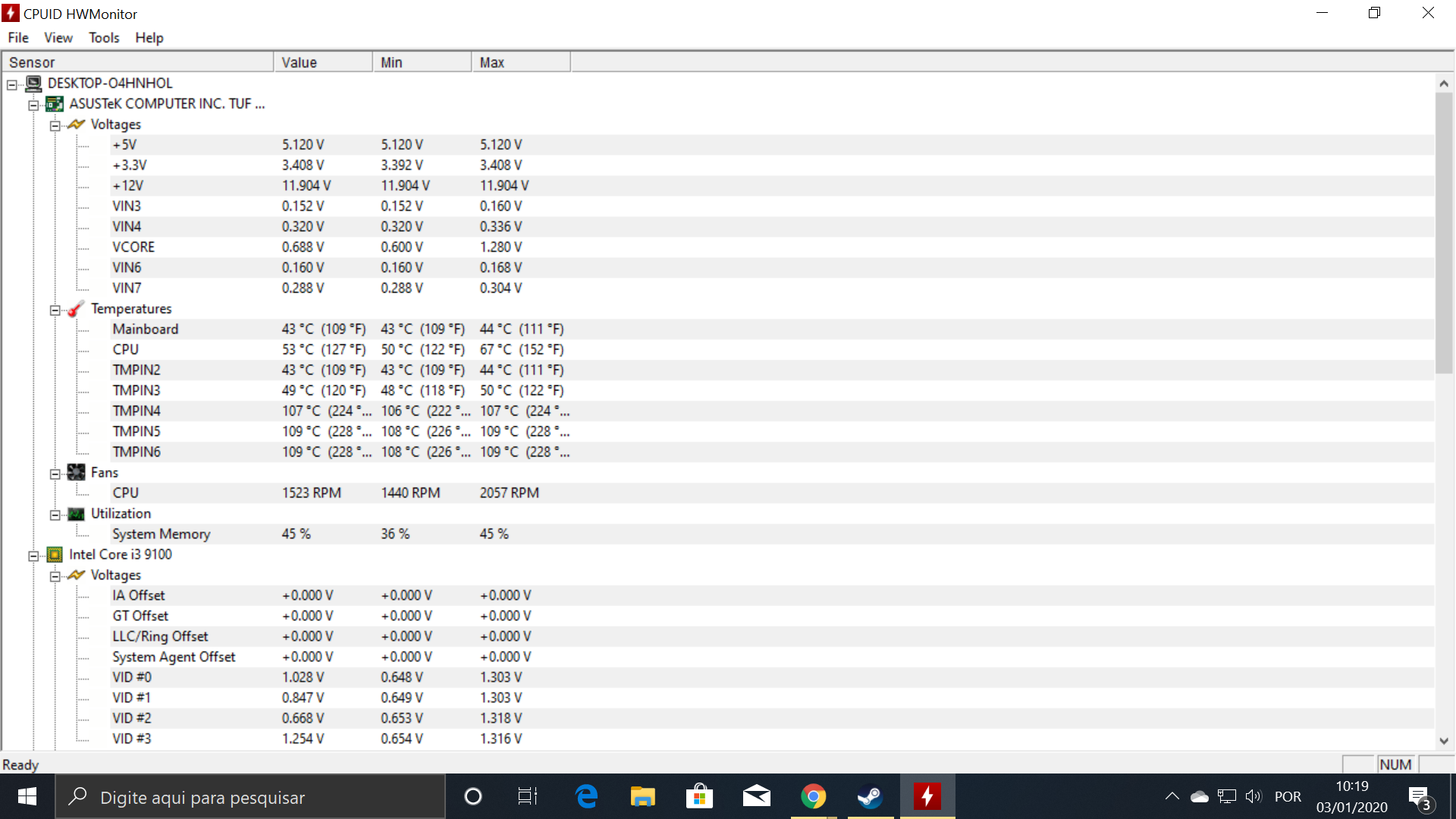
Task: Click the volume speaker tray icon
Action: (1254, 796)
